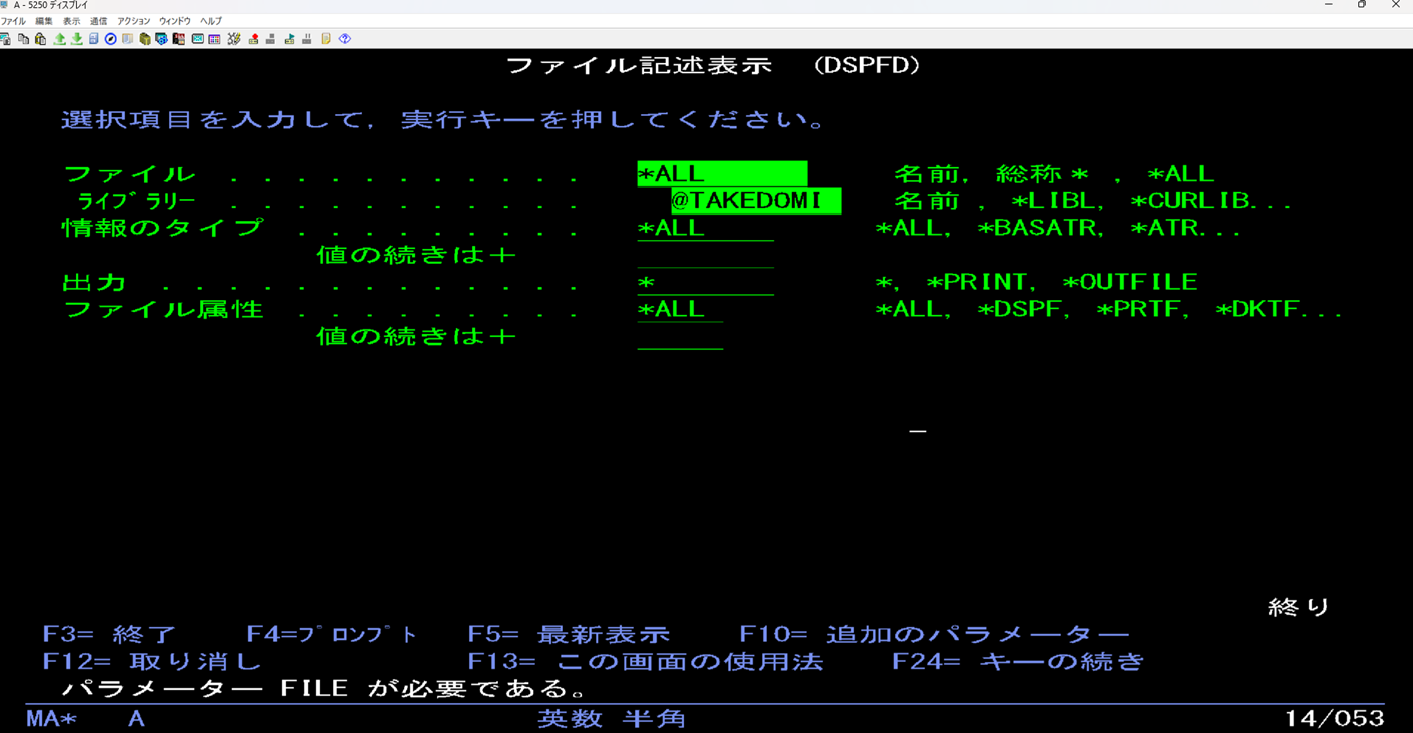Click the *ALL, *DSPF, *PRTF, *DKTF... hint text
Image resolution: width=1413 pixels, height=733 pixels.
pos(1109,309)
